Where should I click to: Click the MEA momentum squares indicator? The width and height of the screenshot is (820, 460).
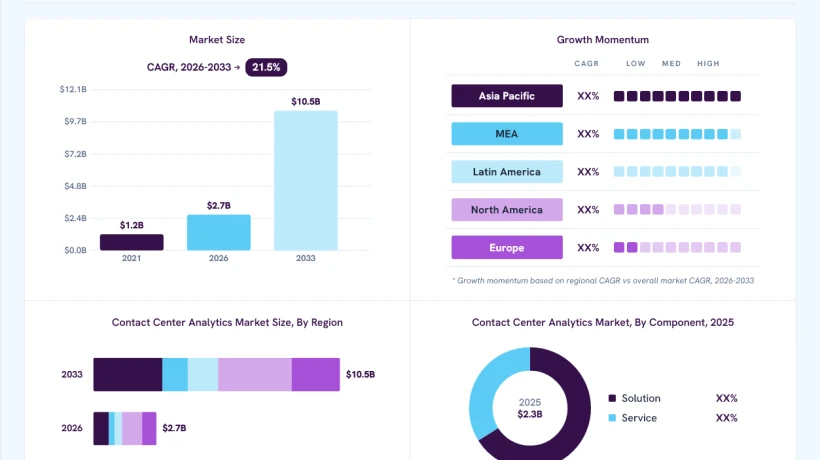point(677,134)
